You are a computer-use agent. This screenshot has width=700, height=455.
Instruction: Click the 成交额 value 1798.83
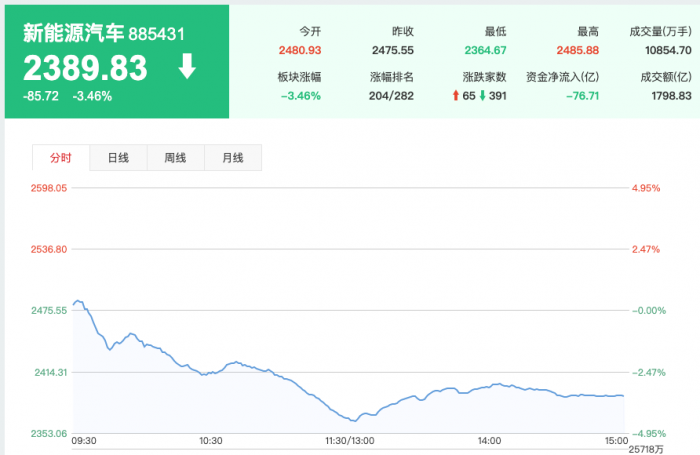(x=670, y=96)
